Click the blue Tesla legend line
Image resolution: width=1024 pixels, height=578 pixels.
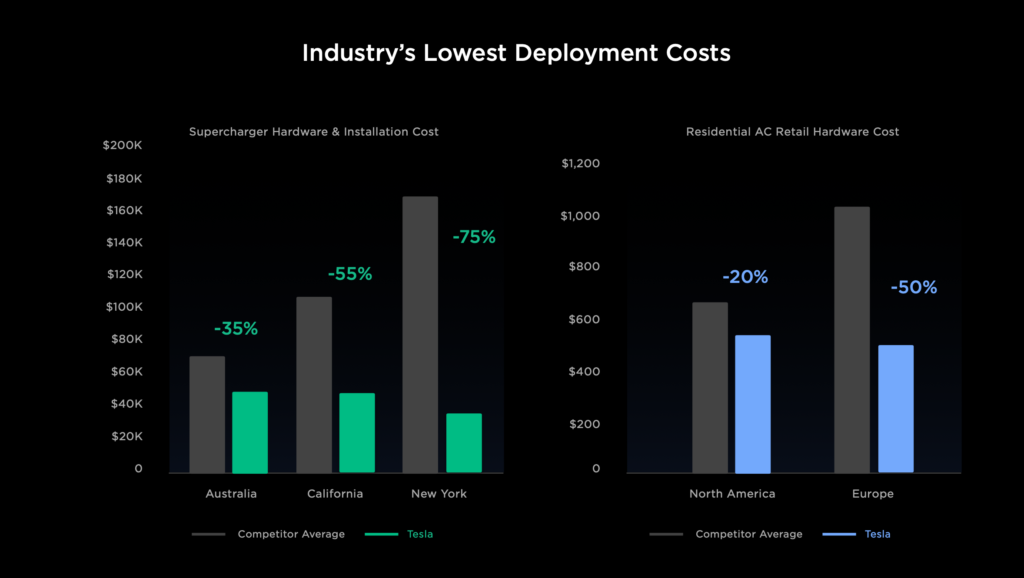click(839, 534)
